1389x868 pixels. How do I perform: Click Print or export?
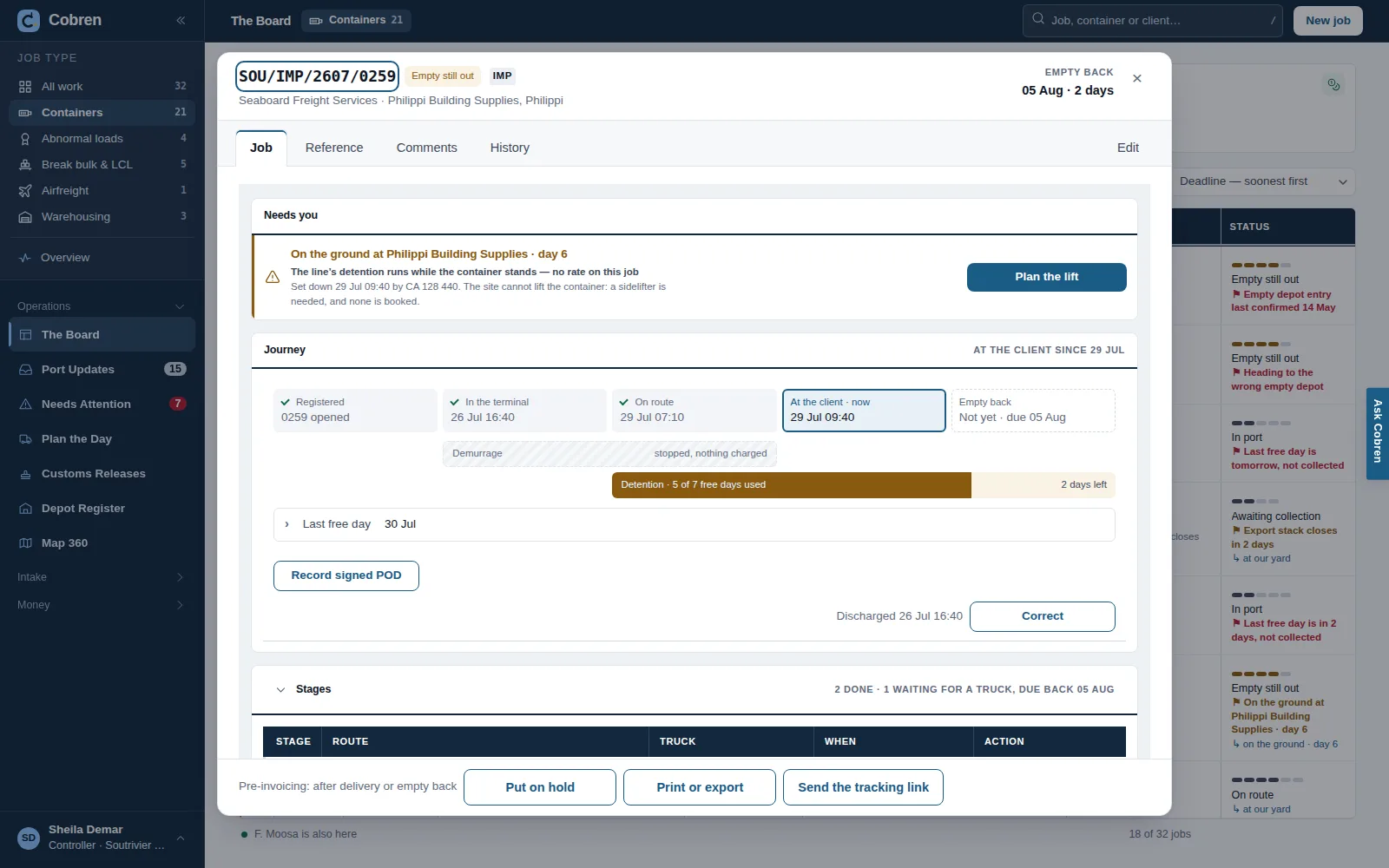pos(700,787)
